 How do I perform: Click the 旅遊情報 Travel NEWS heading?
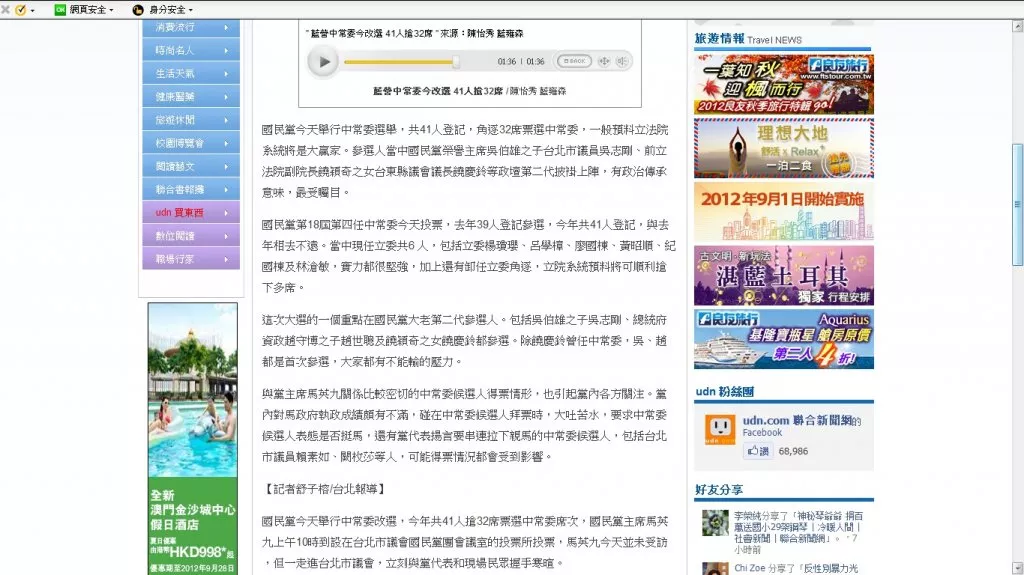click(x=748, y=39)
